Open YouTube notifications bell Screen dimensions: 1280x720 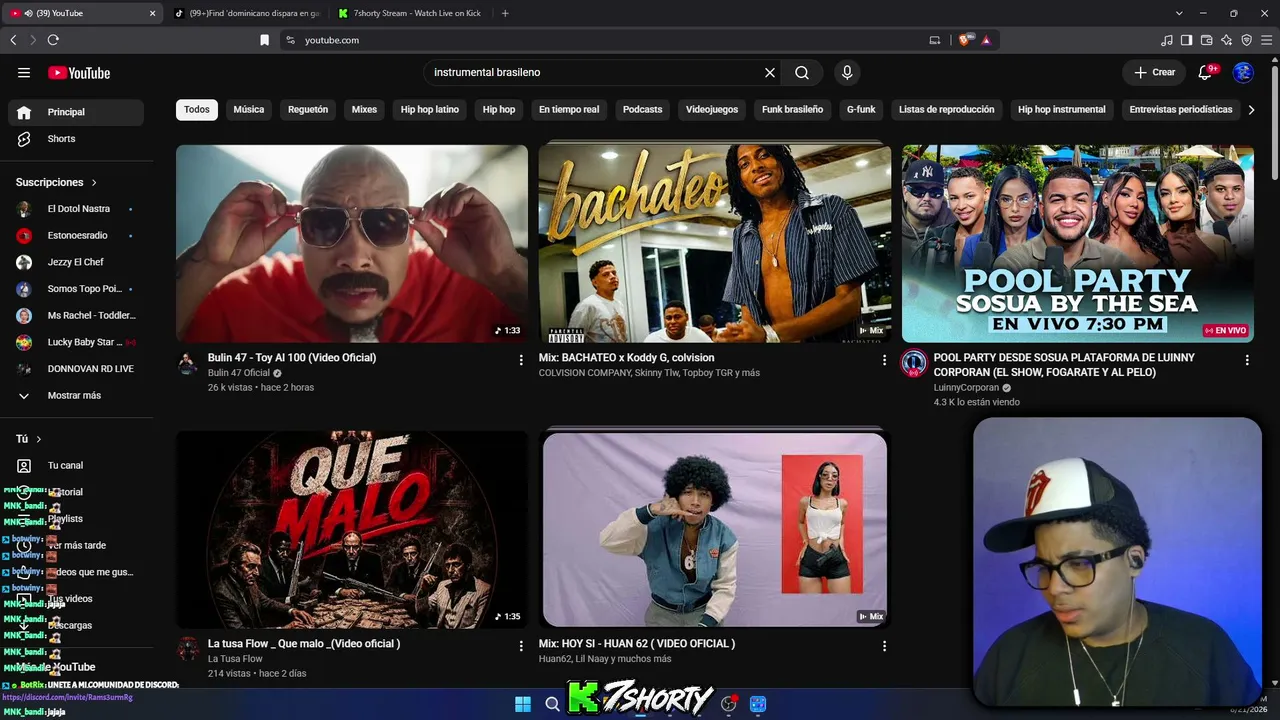click(1205, 72)
